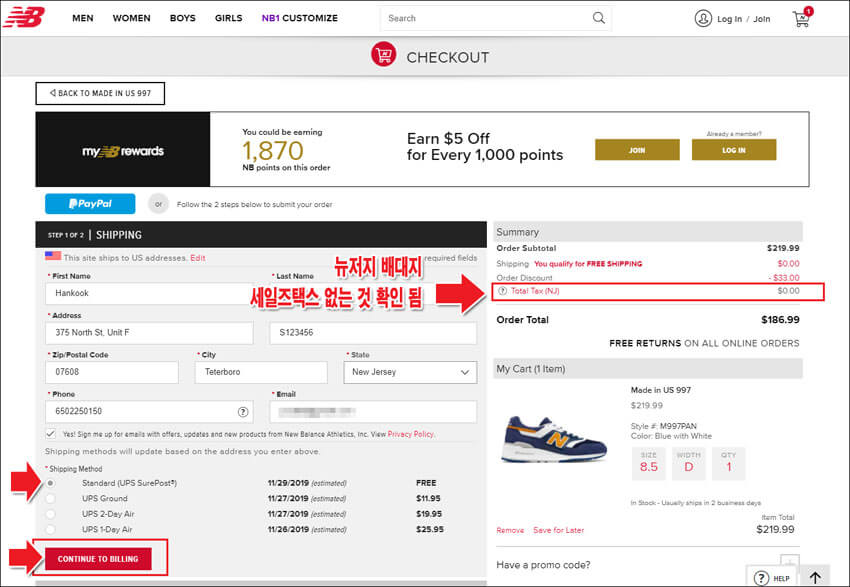Click the blue shoe product thumbnail
850x587 pixels.
554,440
